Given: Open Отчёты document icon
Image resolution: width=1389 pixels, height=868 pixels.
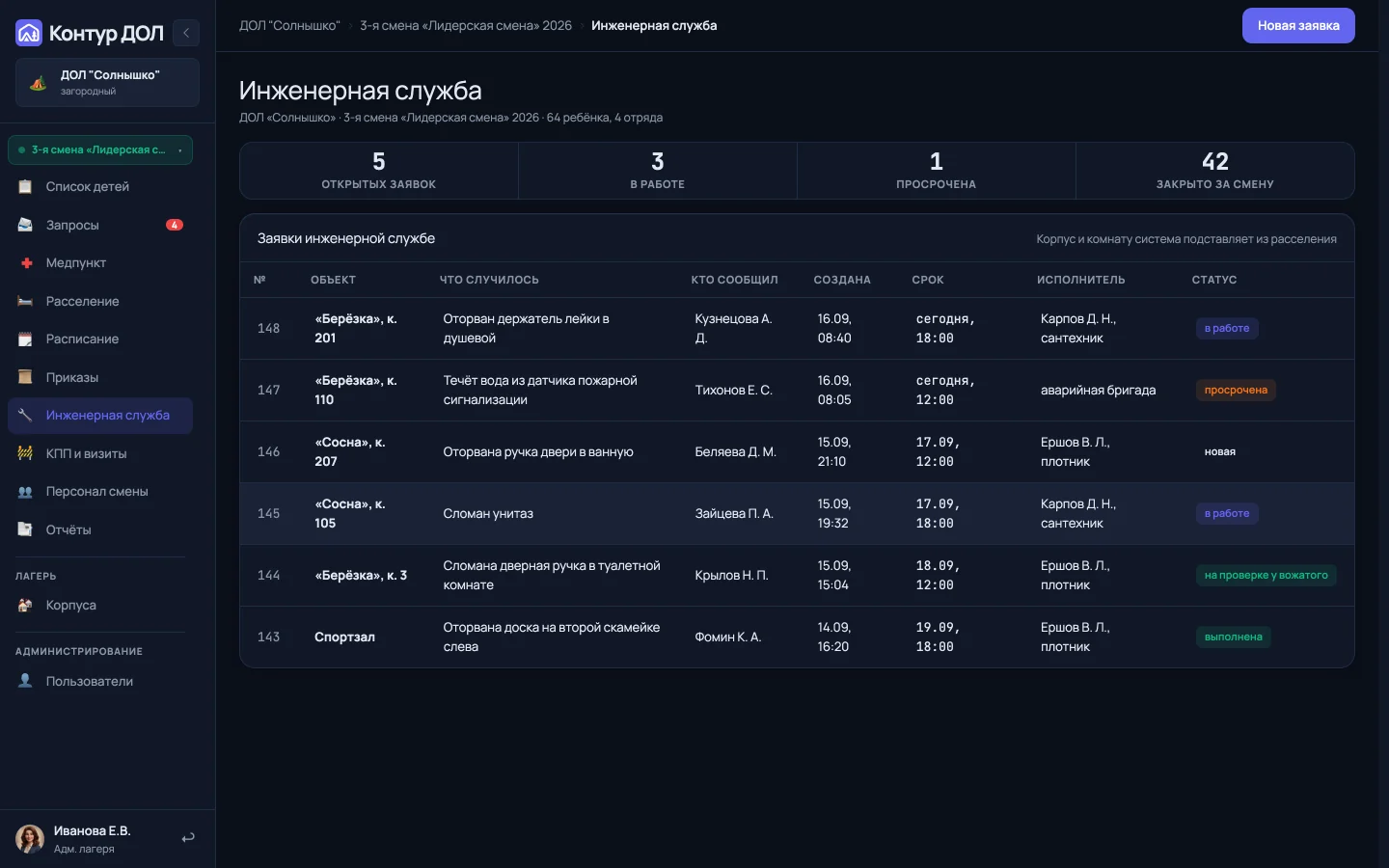Looking at the screenshot, I should (25, 529).
